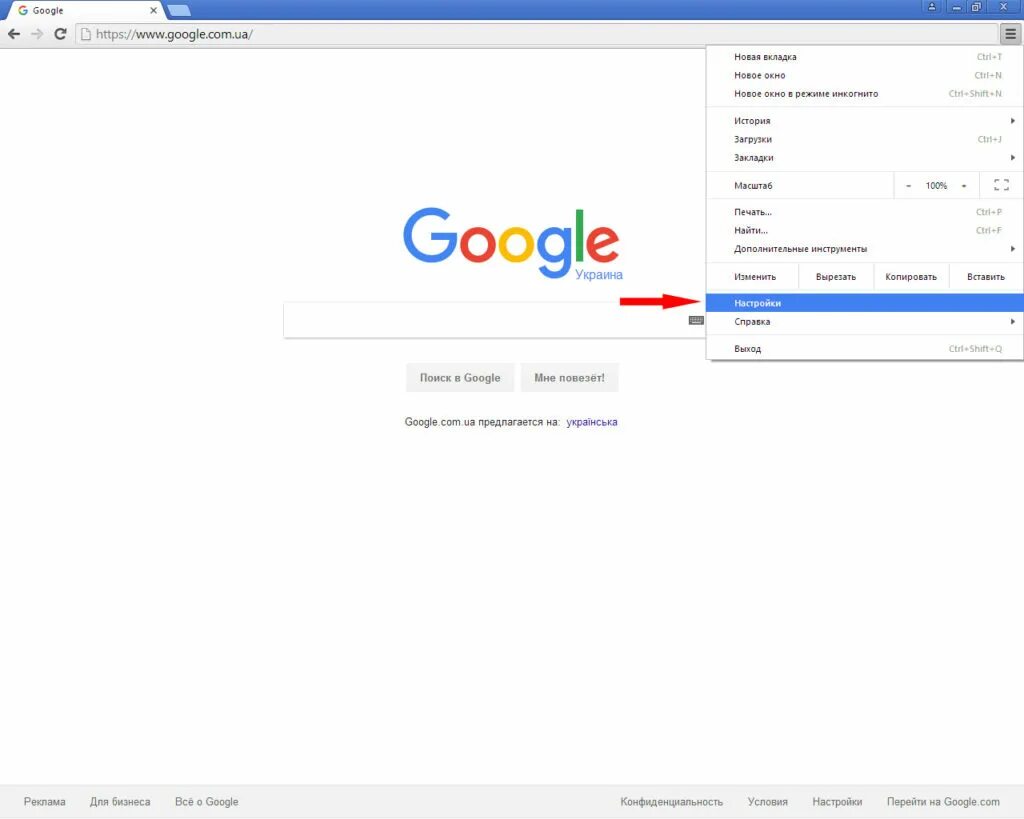
Task: Decrease zoom with the minus button
Action: tap(908, 186)
